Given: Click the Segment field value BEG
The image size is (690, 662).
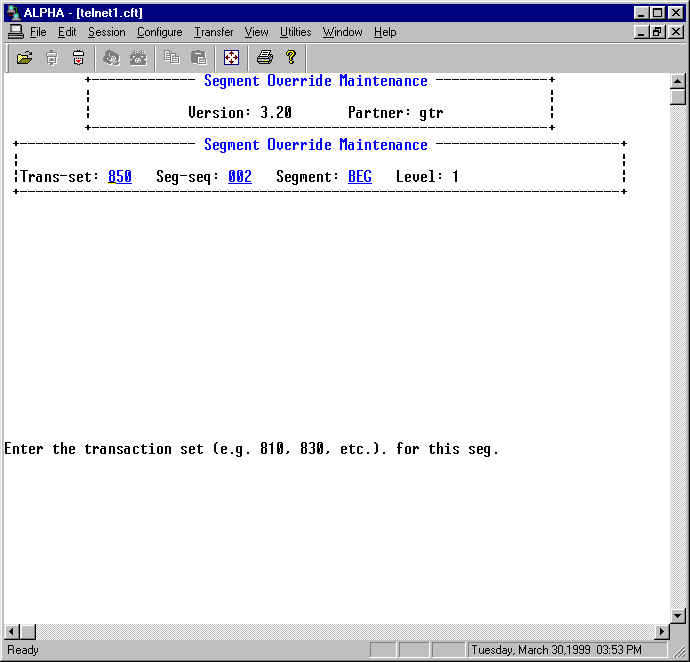Looking at the screenshot, I should click(360, 177).
